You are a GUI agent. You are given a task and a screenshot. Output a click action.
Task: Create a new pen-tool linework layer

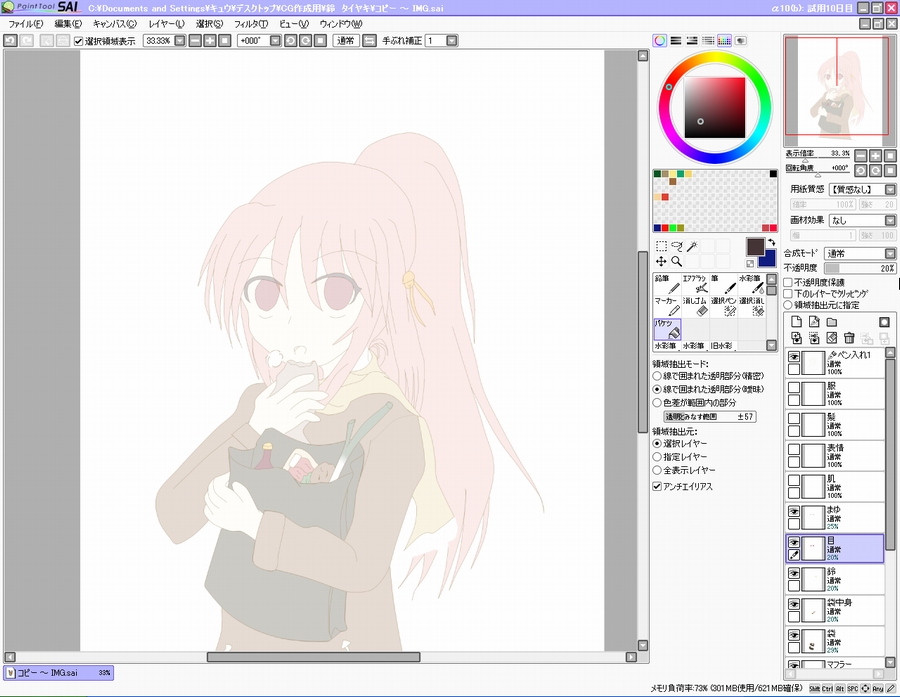pos(814,322)
